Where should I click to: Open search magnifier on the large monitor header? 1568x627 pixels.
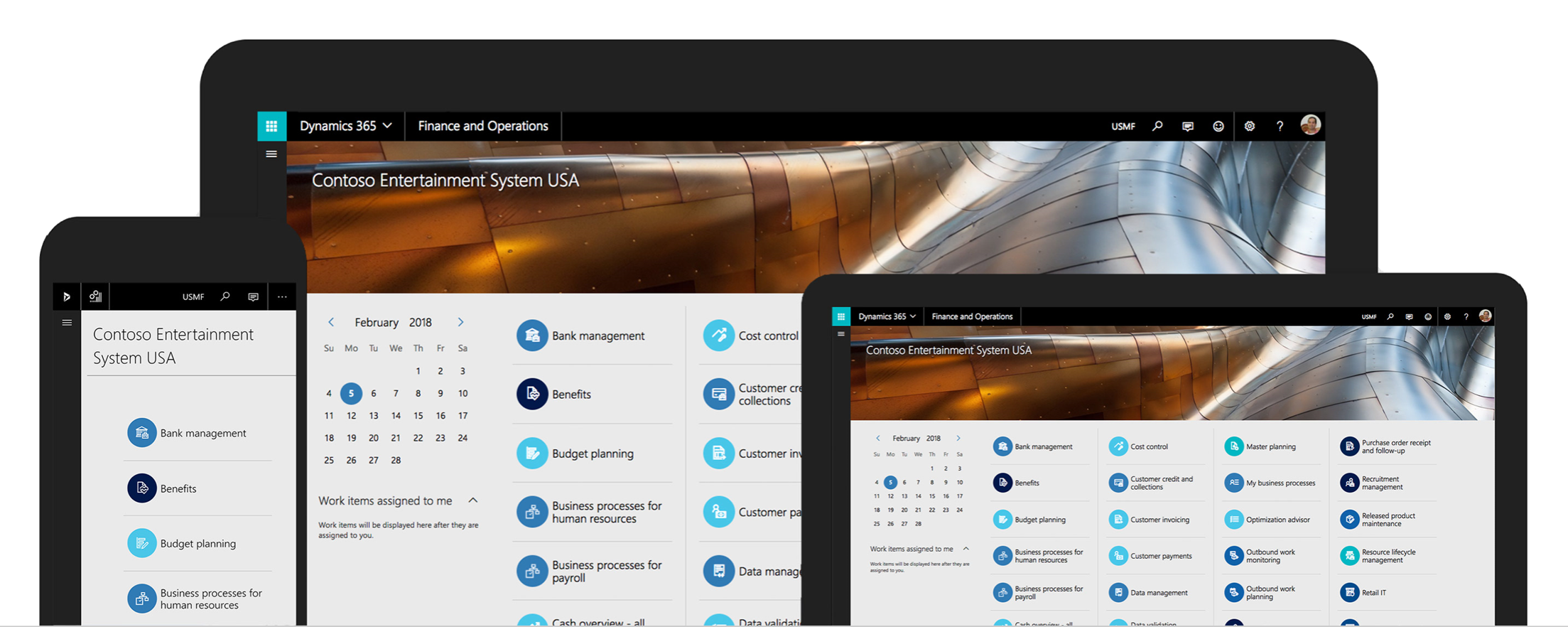coord(1157,126)
